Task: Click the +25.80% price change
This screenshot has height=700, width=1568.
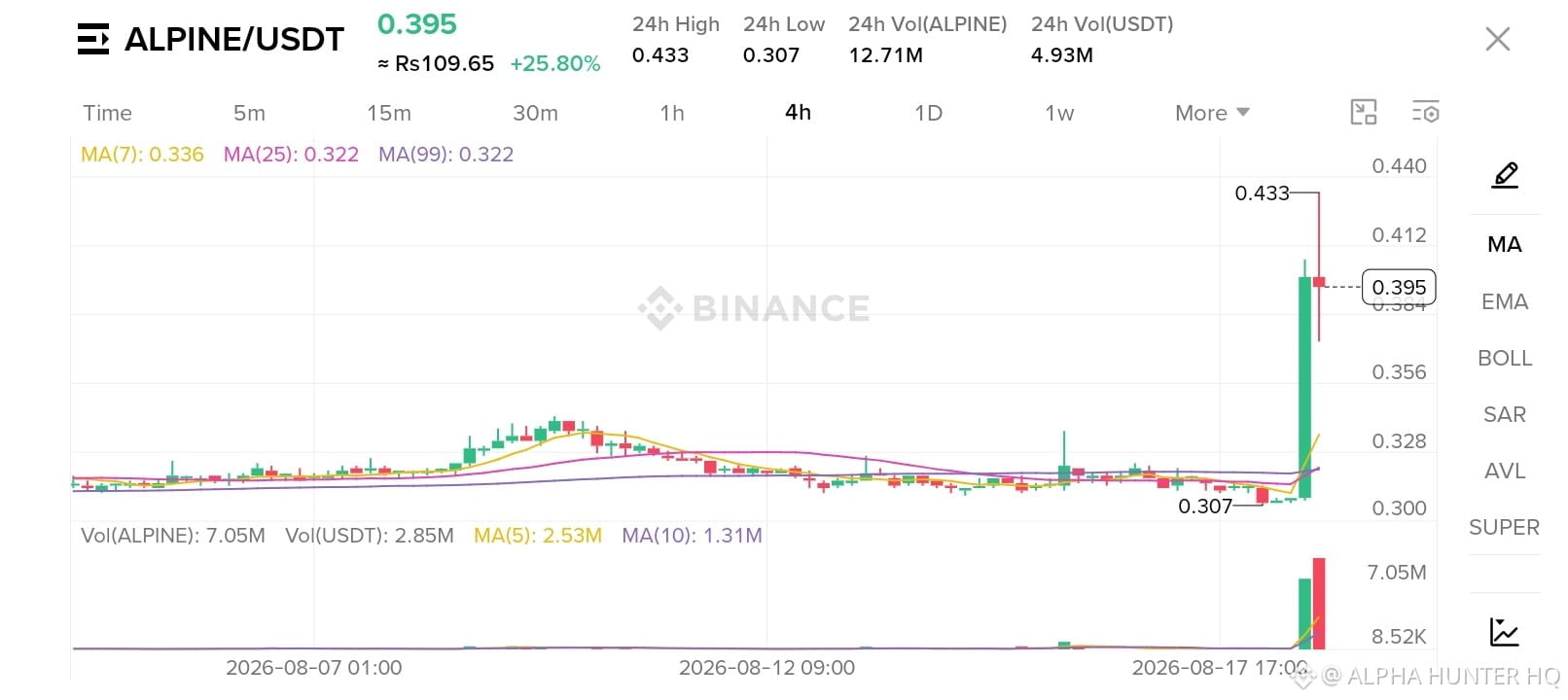Action: point(555,64)
